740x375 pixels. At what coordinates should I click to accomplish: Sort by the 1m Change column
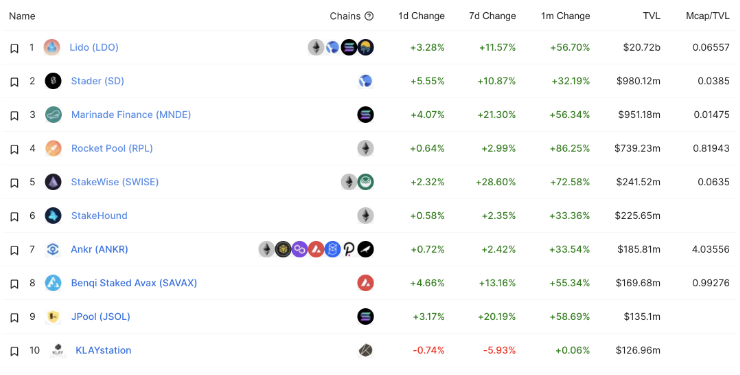point(565,16)
